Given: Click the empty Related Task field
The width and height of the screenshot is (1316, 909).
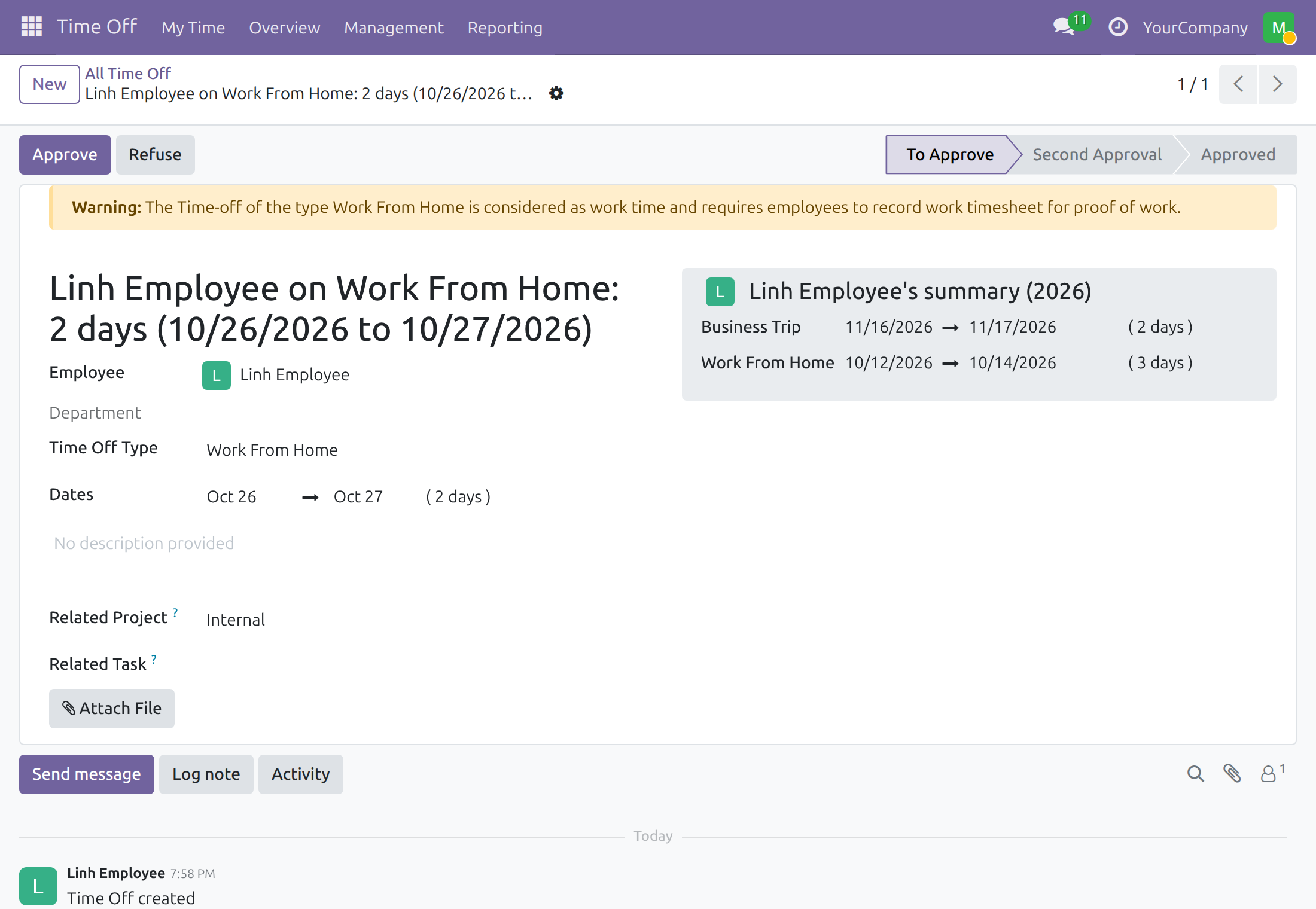Looking at the screenshot, I should click(x=419, y=664).
